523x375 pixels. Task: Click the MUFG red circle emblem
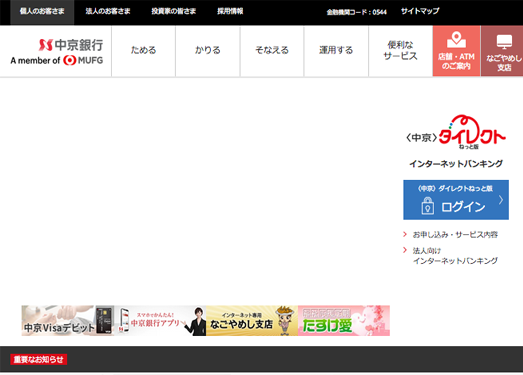click(70, 60)
